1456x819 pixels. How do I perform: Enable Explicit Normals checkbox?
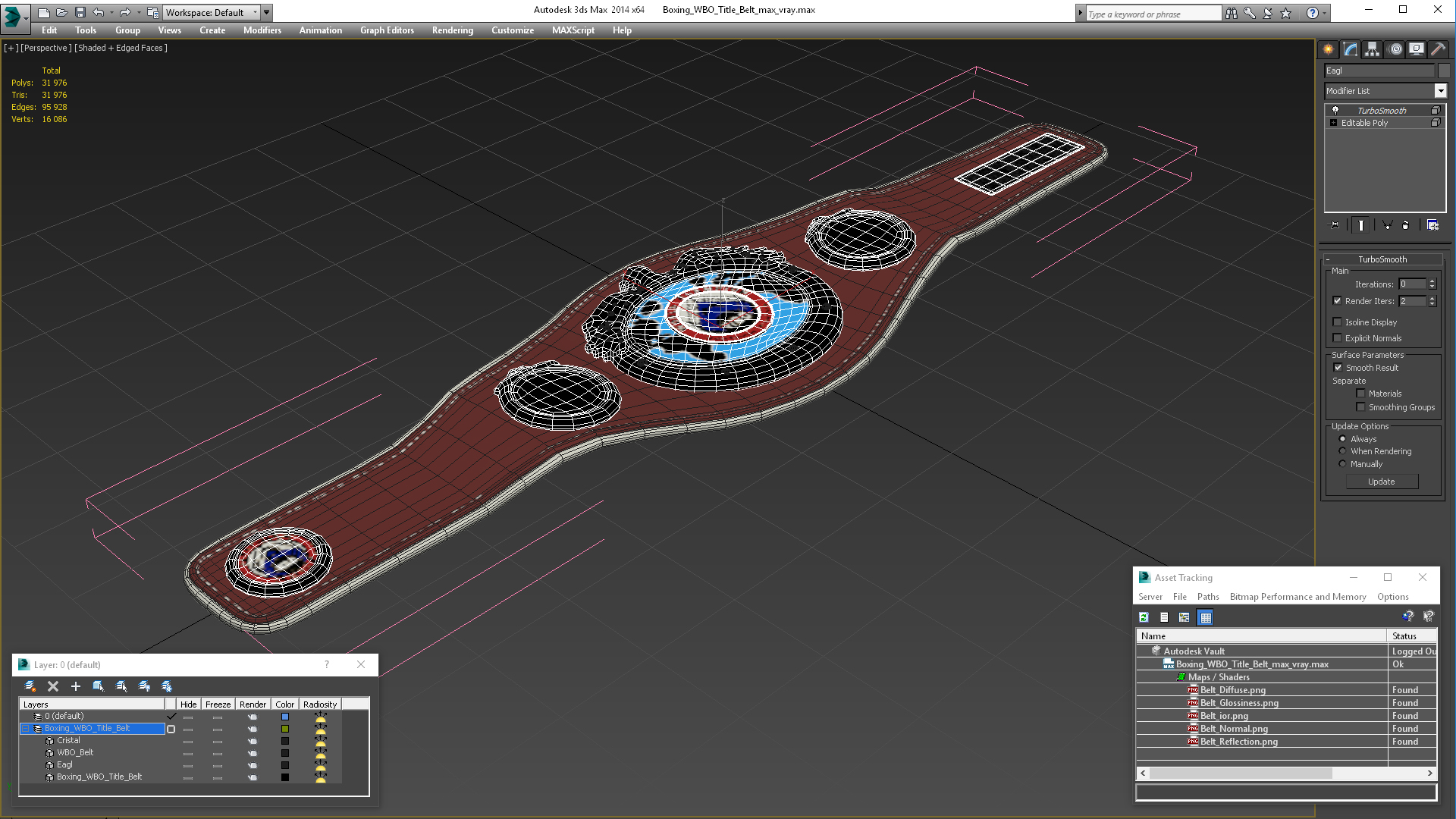1338,338
